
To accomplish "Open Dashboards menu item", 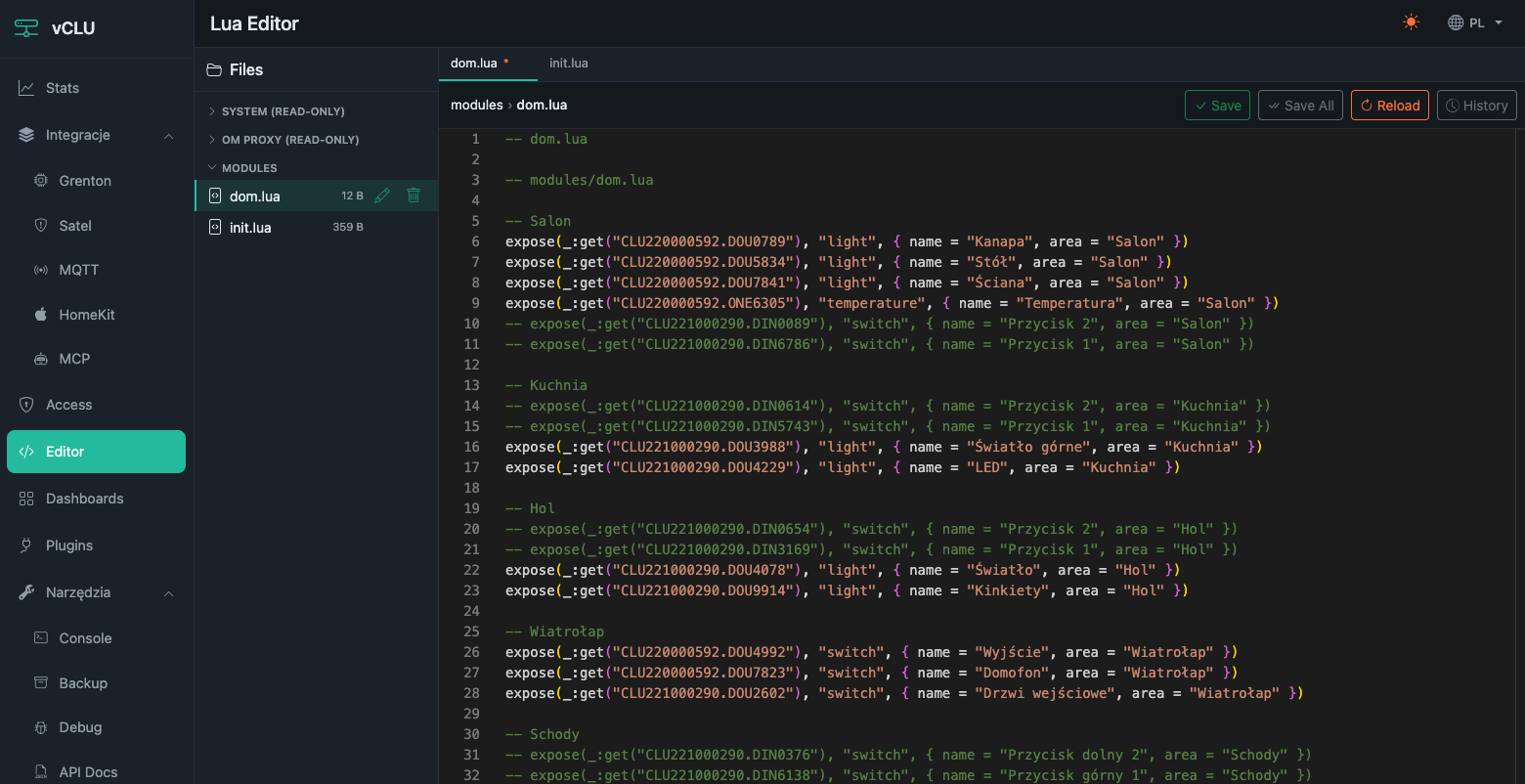I will pos(96,499).
